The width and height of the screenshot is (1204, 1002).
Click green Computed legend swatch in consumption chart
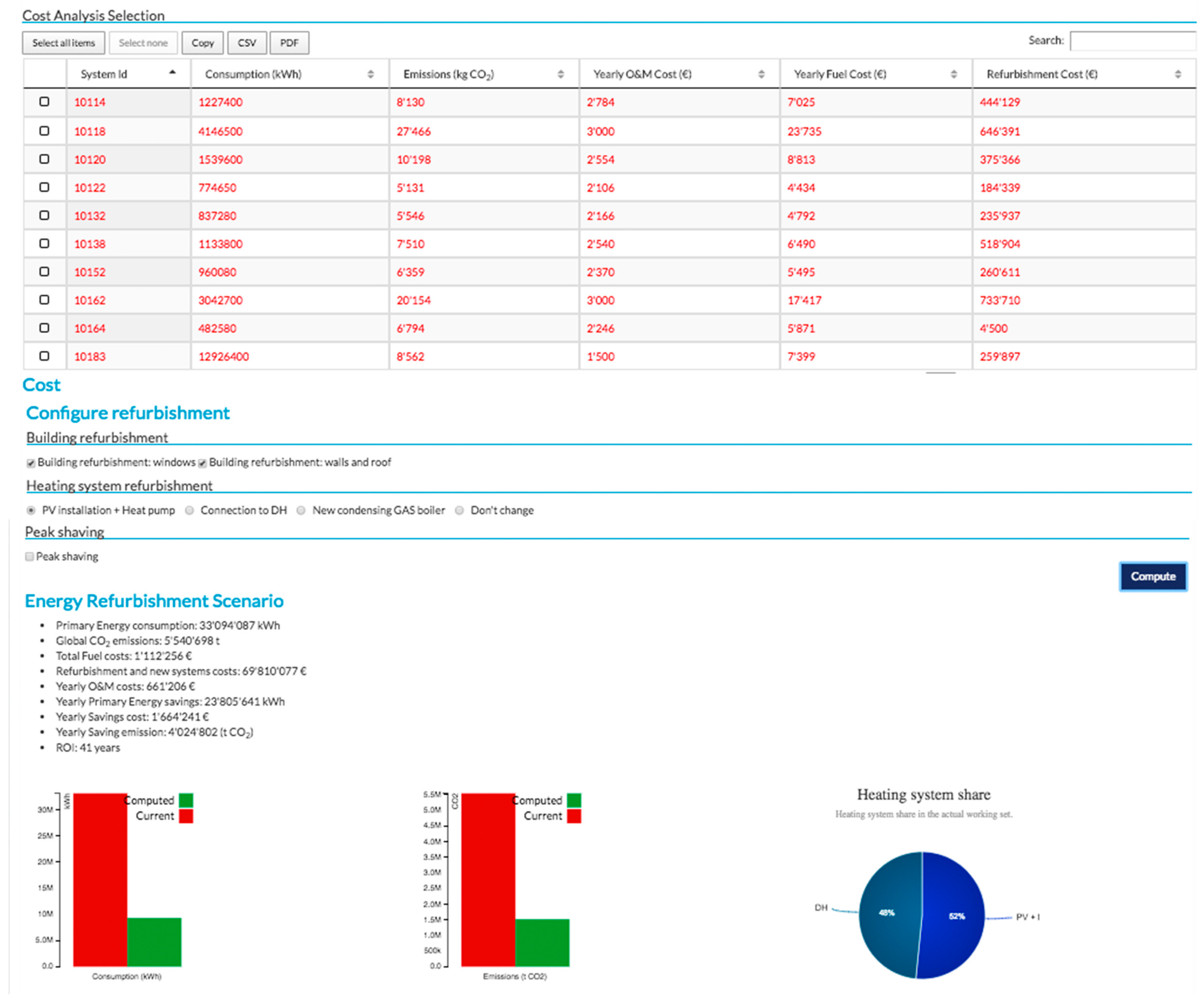coord(186,800)
